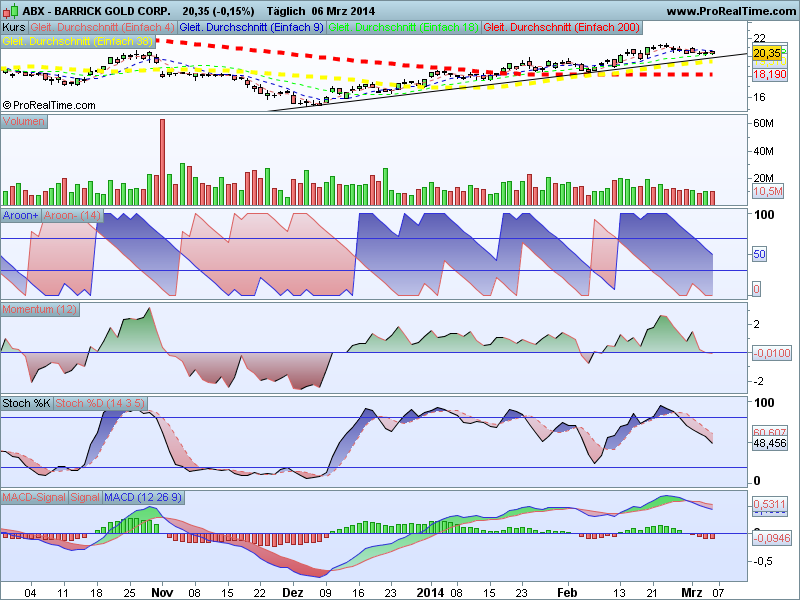Open the Gleit. Durchschnitt (Einfach 200) label
This screenshot has height=600, width=800.
pos(562,28)
